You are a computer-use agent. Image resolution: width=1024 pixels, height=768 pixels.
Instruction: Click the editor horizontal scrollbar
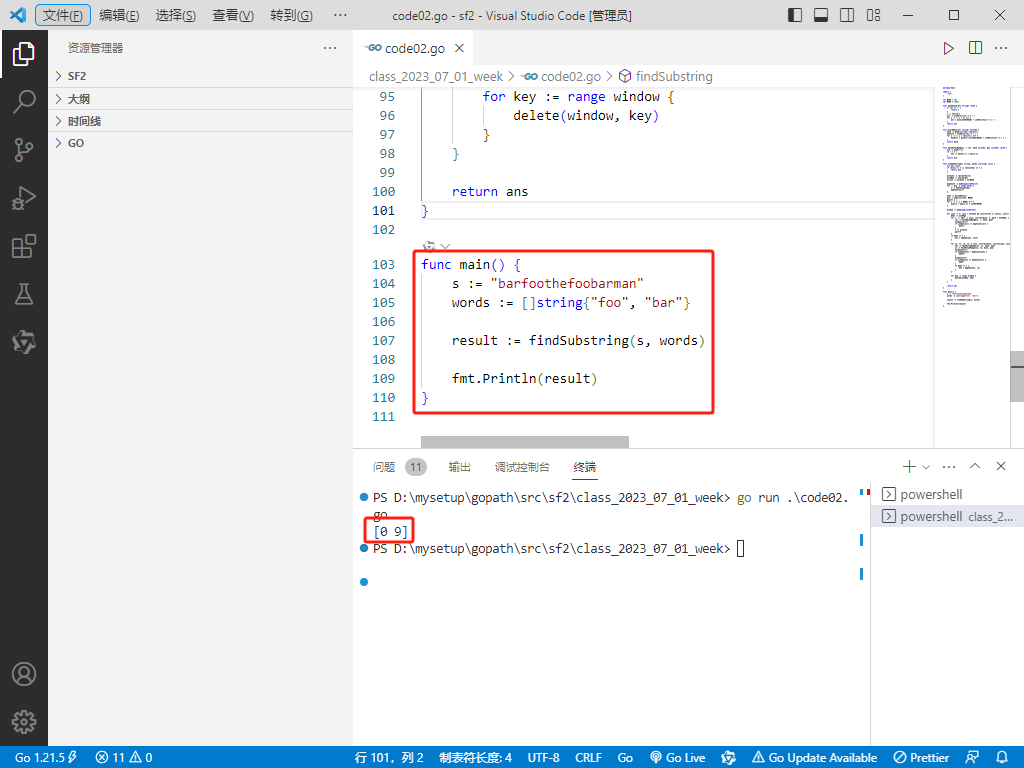pyautogui.click(x=524, y=442)
